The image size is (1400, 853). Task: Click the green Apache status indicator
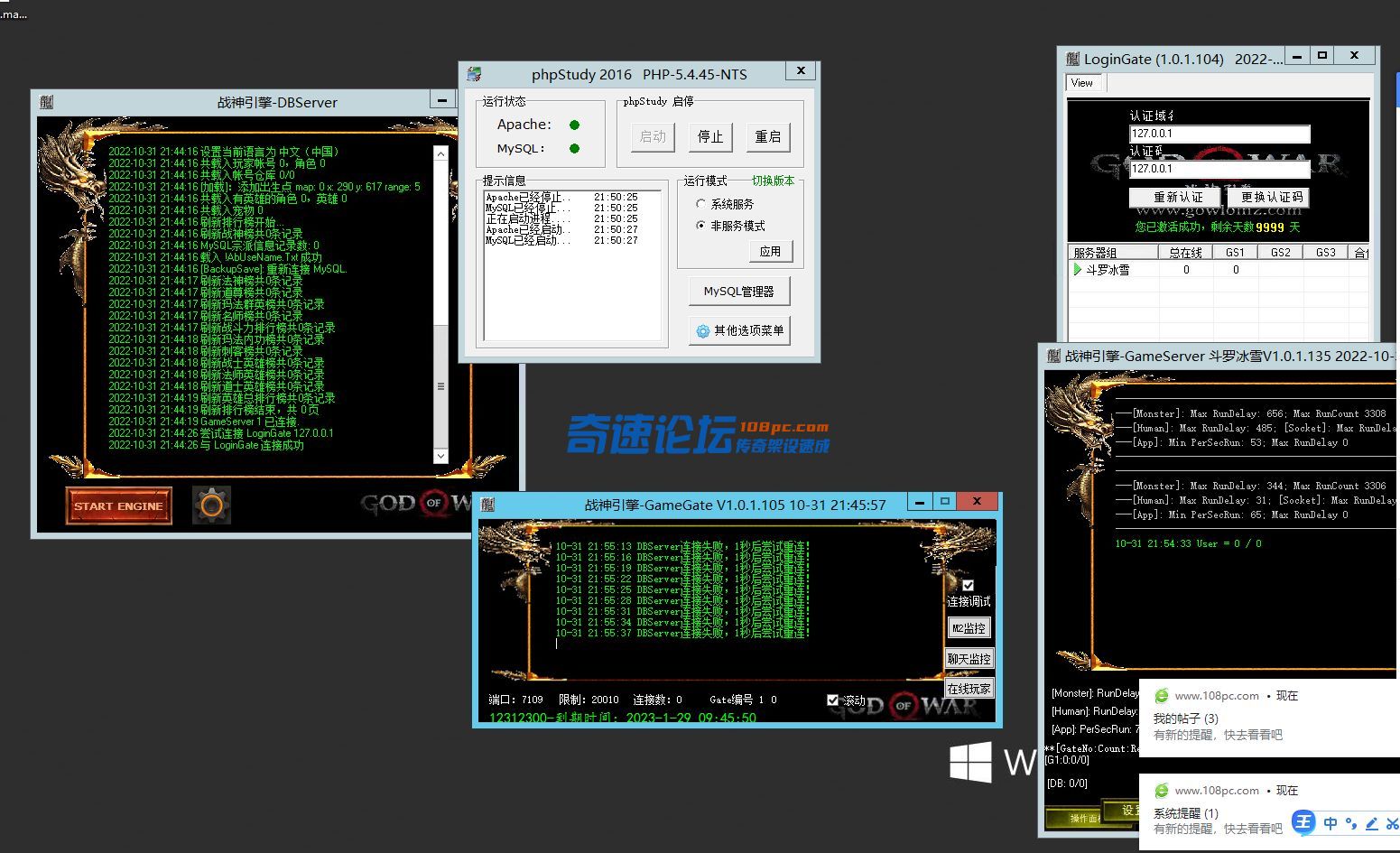(x=574, y=125)
